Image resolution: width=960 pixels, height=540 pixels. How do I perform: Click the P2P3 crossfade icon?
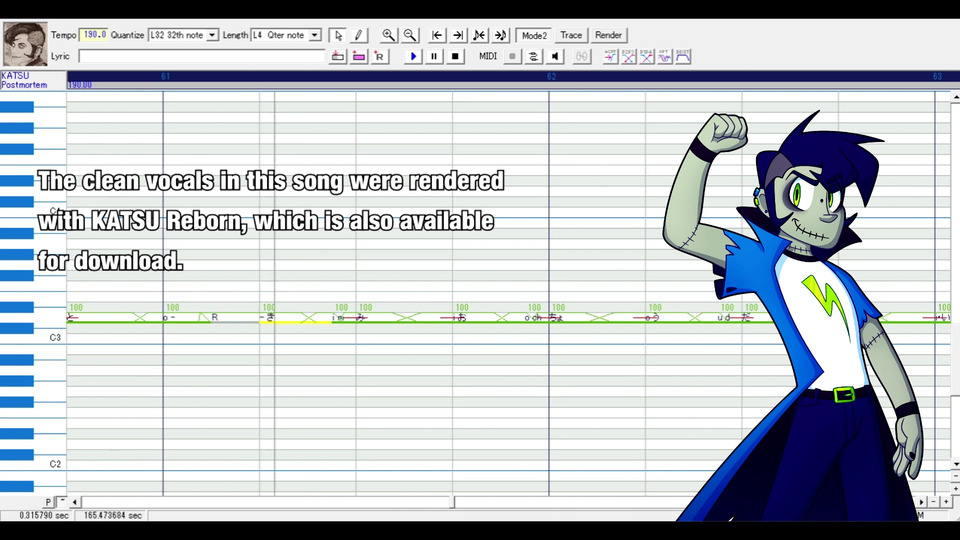[629, 56]
